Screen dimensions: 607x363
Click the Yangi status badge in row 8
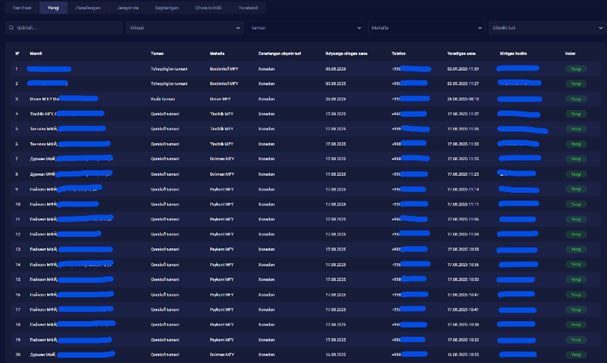[576, 174]
